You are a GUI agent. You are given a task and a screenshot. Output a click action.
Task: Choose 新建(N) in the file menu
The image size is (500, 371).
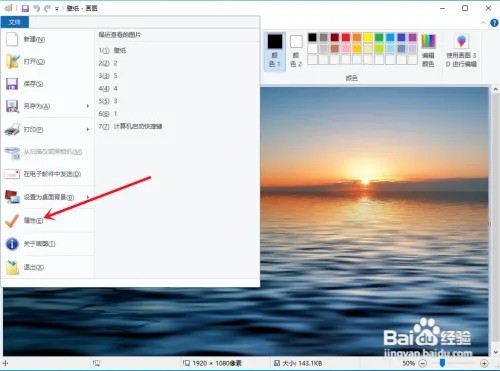click(47, 39)
